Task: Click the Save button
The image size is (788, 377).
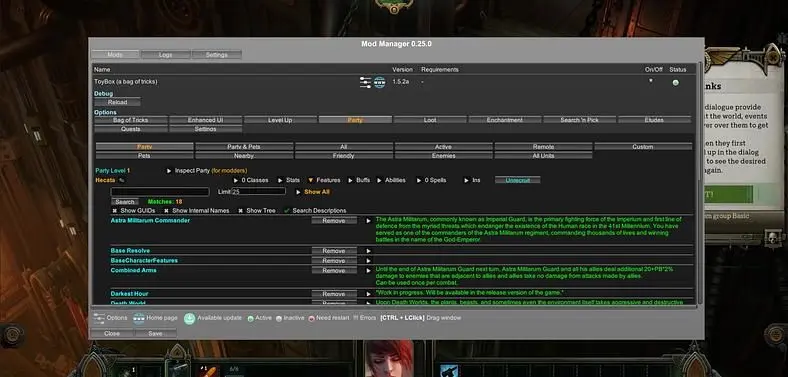Action: click(x=155, y=333)
